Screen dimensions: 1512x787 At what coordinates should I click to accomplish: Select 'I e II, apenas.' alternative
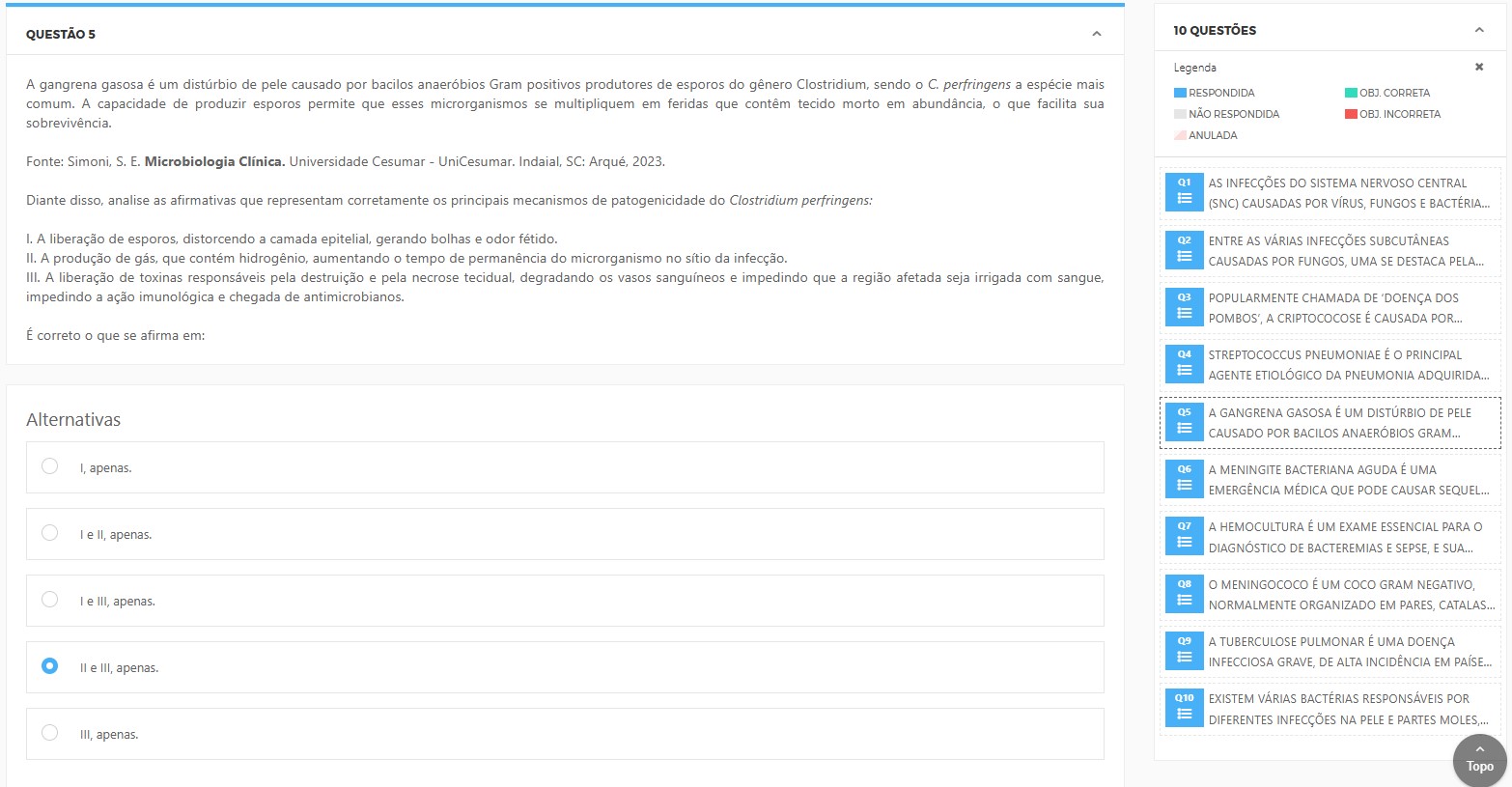50,533
